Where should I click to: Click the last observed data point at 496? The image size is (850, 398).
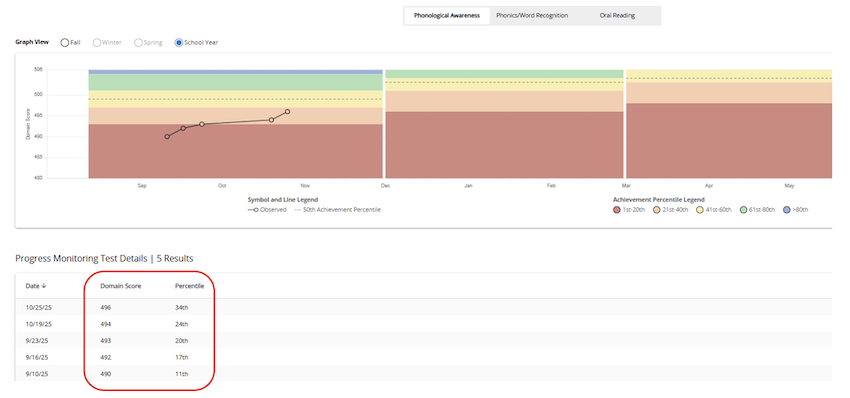[287, 112]
